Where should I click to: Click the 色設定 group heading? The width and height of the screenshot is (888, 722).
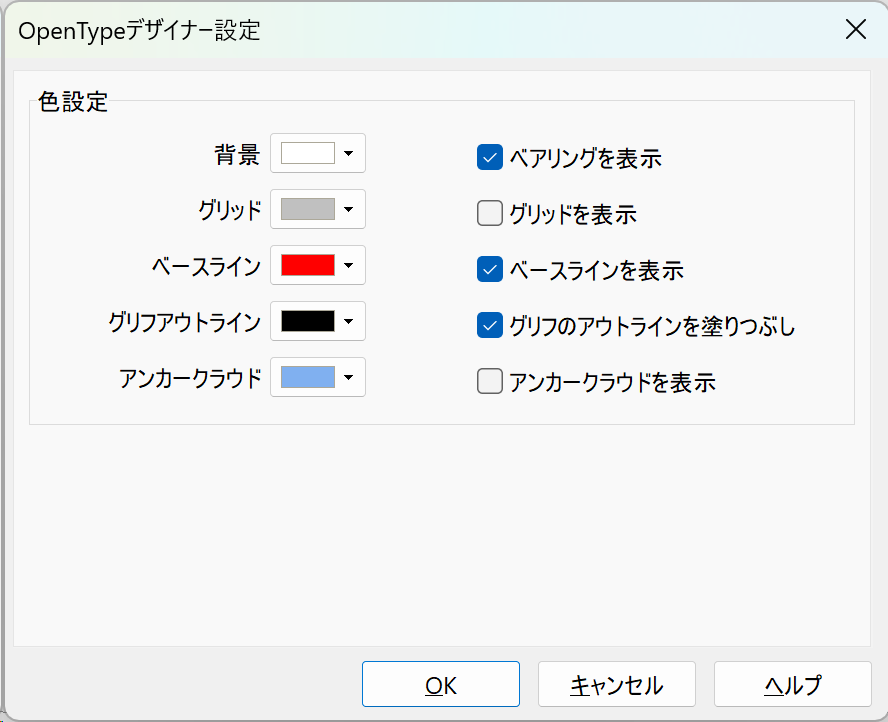72,102
